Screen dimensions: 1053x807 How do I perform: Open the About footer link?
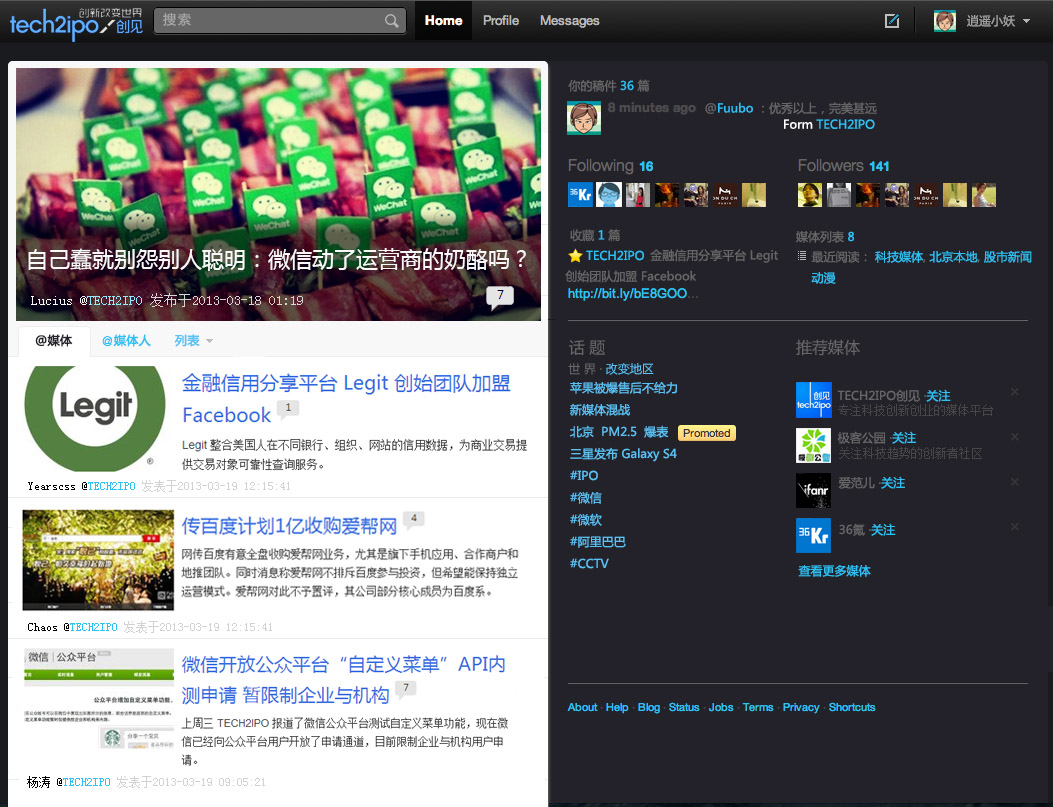point(582,708)
